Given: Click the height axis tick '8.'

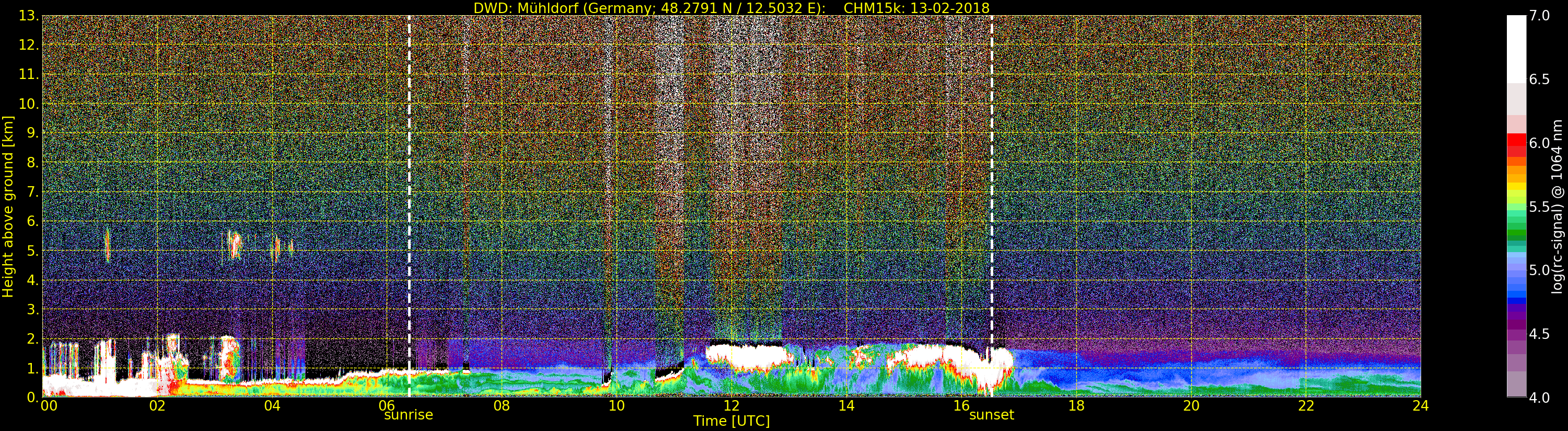Looking at the screenshot, I should [x=33, y=163].
